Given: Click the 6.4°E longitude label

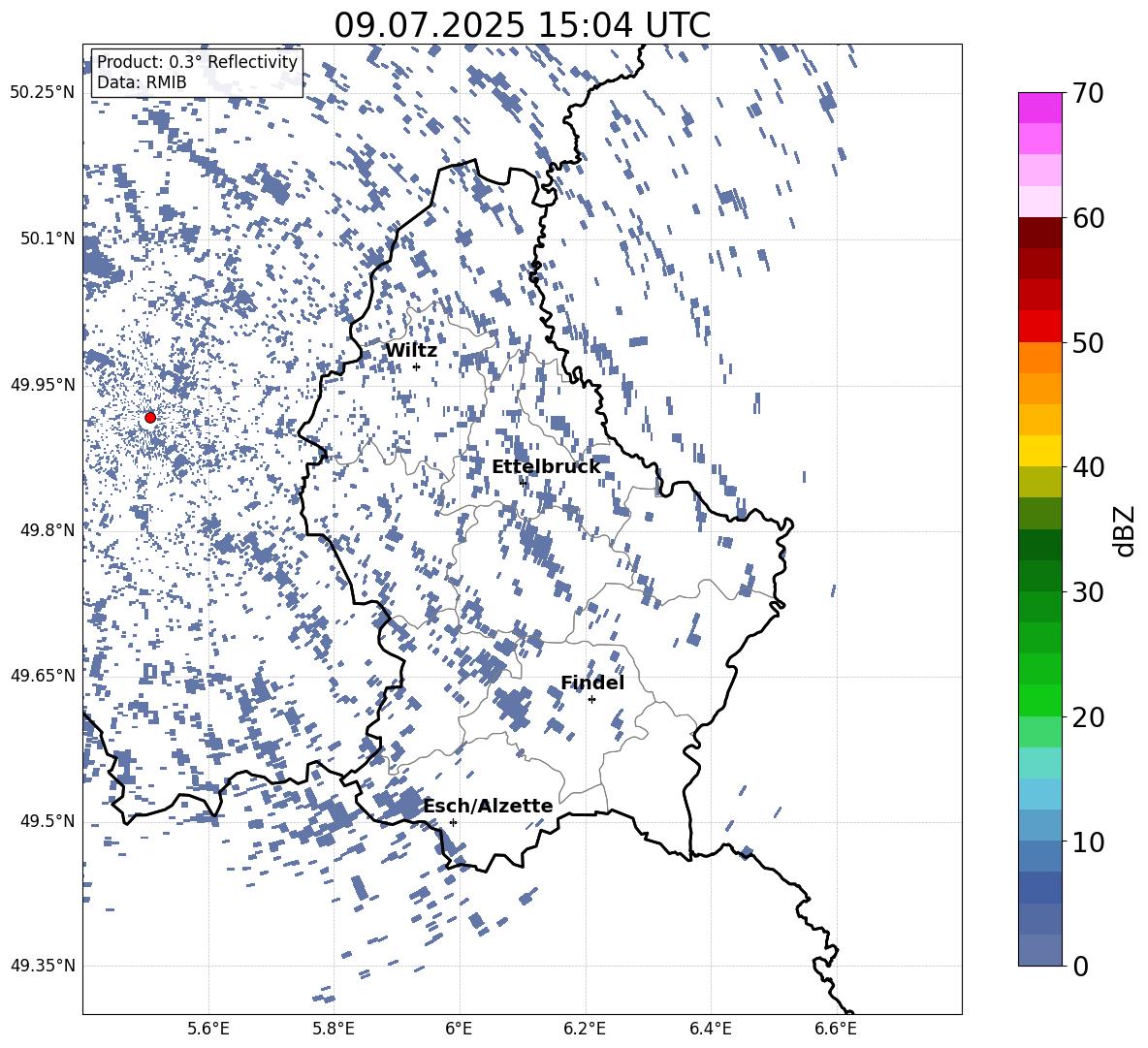Looking at the screenshot, I should (x=710, y=1030).
